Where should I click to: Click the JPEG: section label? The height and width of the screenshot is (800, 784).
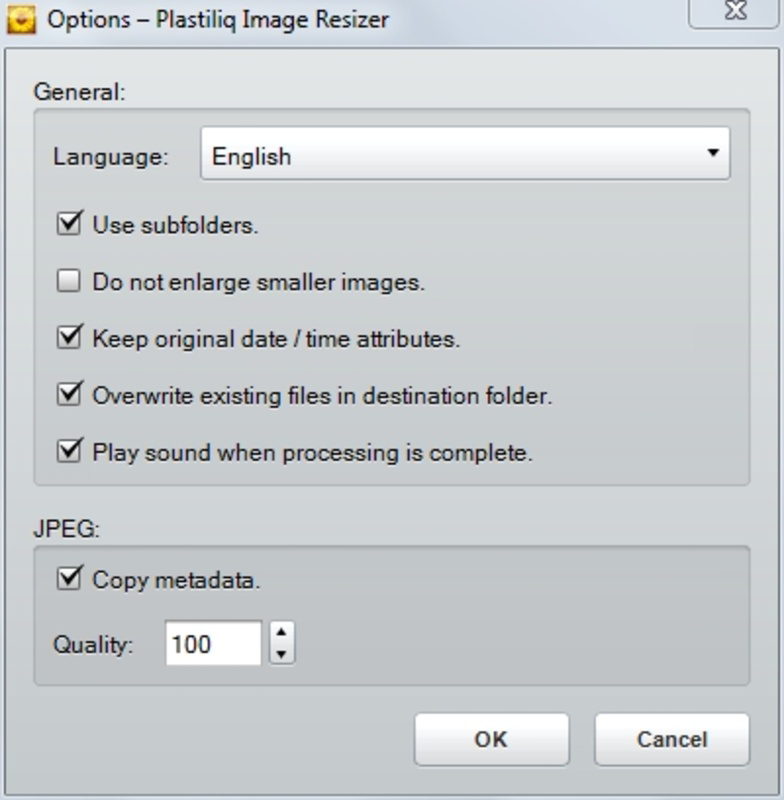pyautogui.click(x=66, y=529)
